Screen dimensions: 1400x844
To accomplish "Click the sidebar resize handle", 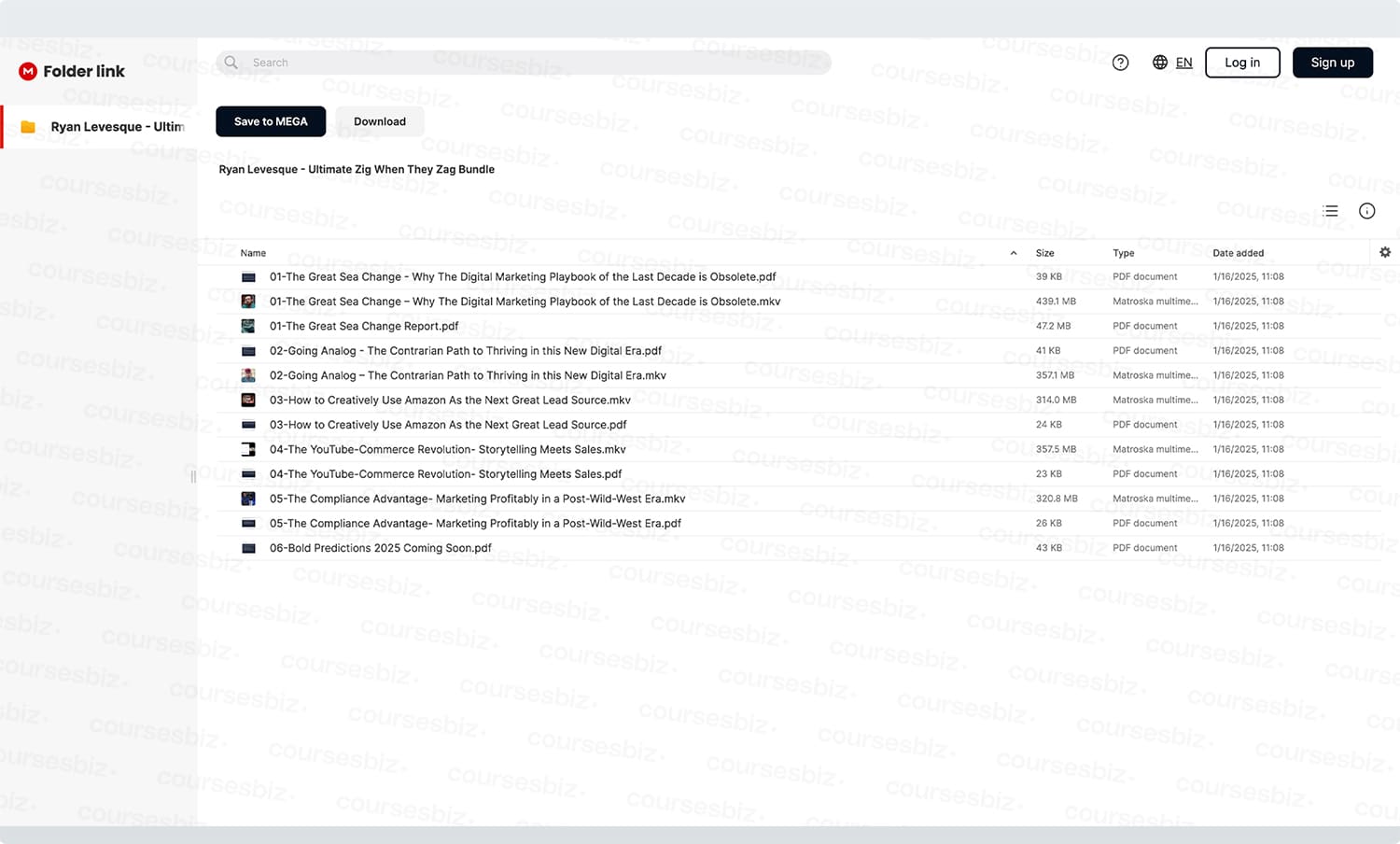I will pos(193,476).
